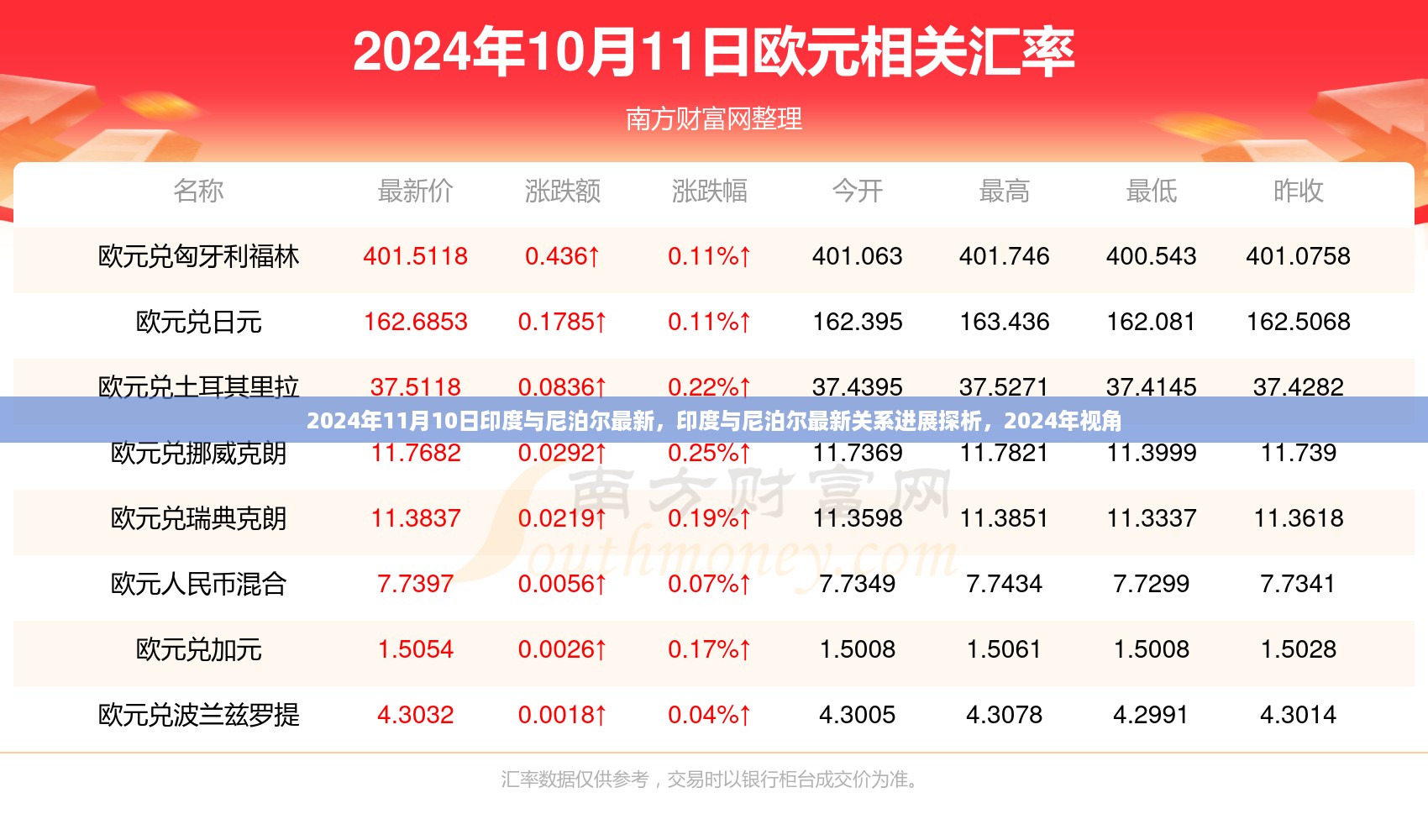Select the 涨跌幅 column header

pos(709,192)
